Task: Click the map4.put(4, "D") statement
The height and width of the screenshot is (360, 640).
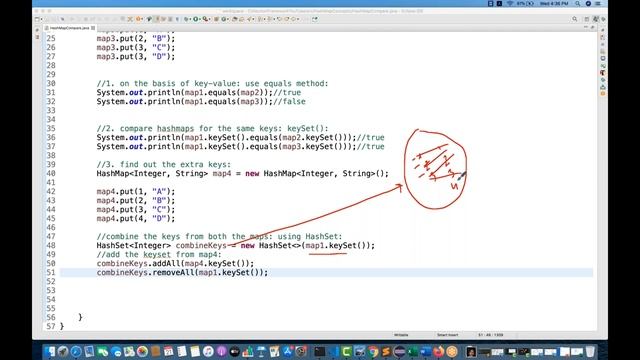Action: click(x=136, y=218)
